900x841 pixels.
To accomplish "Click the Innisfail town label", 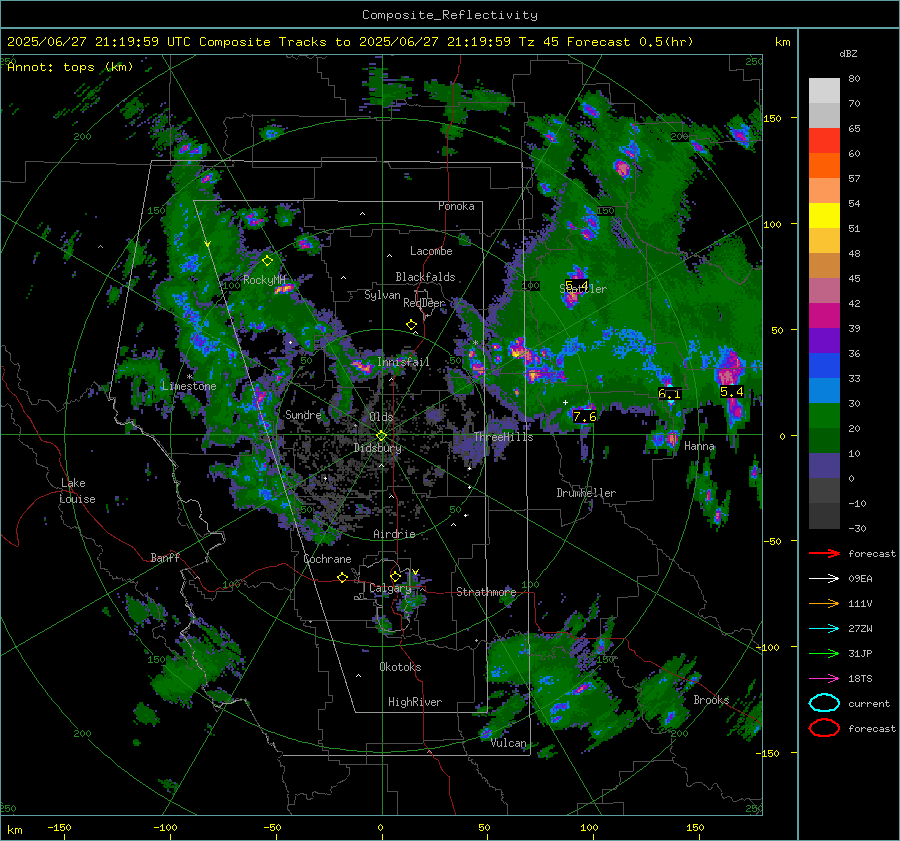I will [403, 362].
